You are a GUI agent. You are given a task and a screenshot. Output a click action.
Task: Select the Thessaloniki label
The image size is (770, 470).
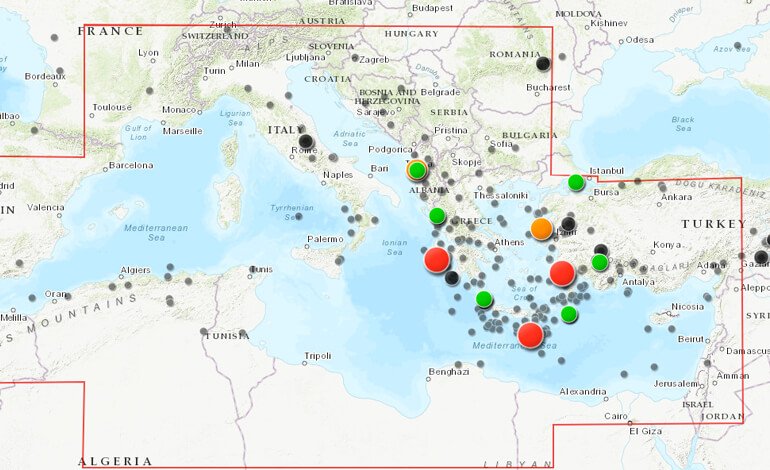pos(500,195)
